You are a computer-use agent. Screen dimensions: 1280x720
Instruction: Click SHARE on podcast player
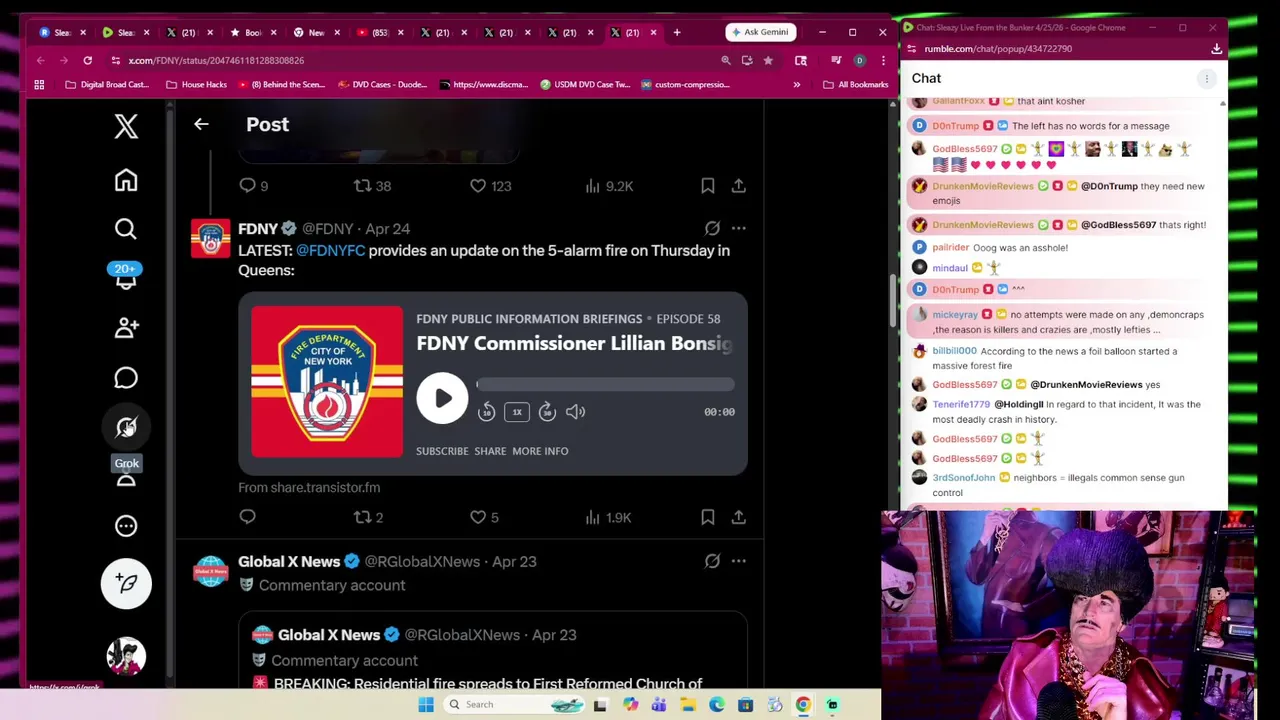490,451
